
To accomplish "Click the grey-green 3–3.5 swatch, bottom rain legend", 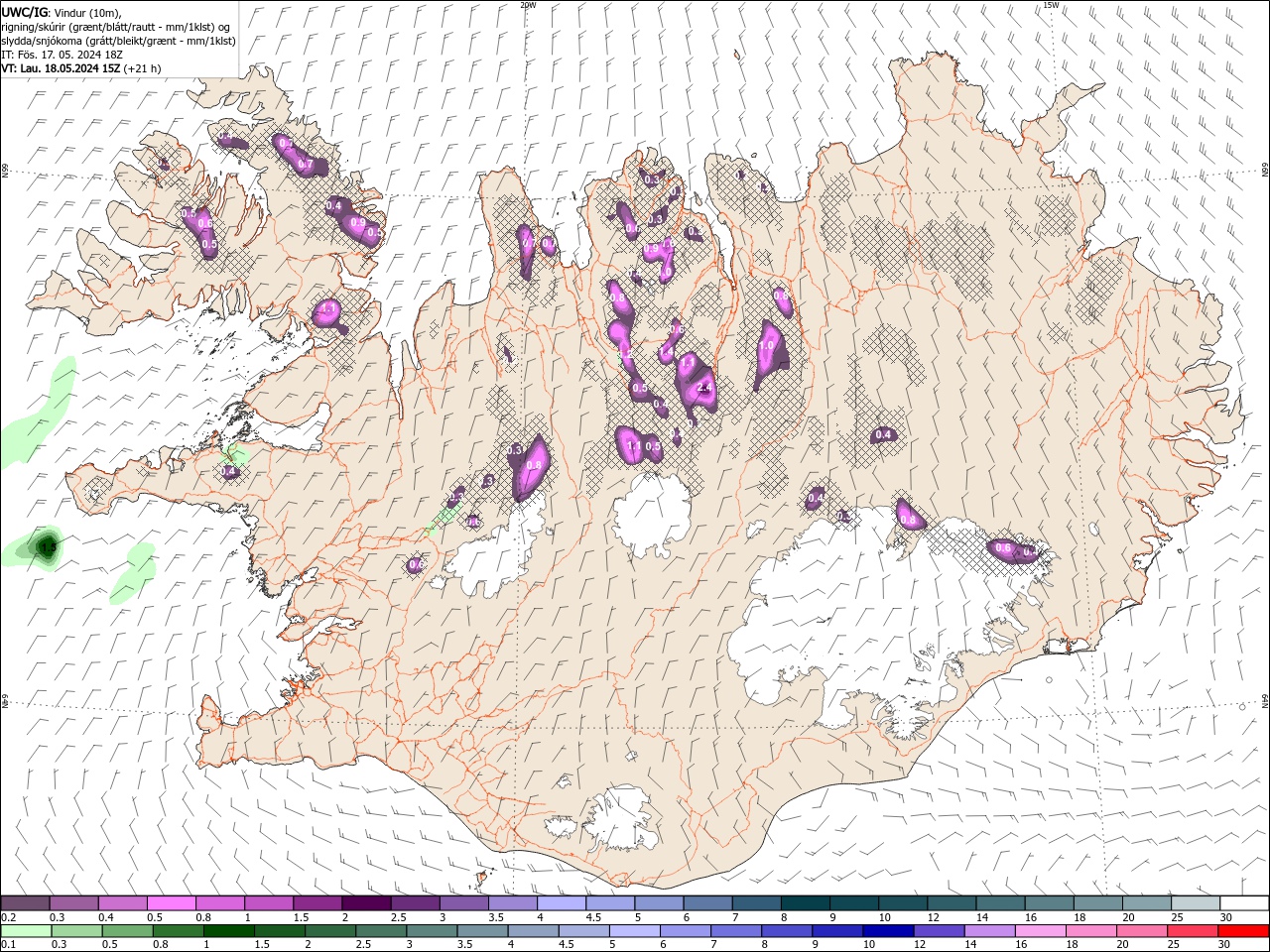I will coord(433,931).
